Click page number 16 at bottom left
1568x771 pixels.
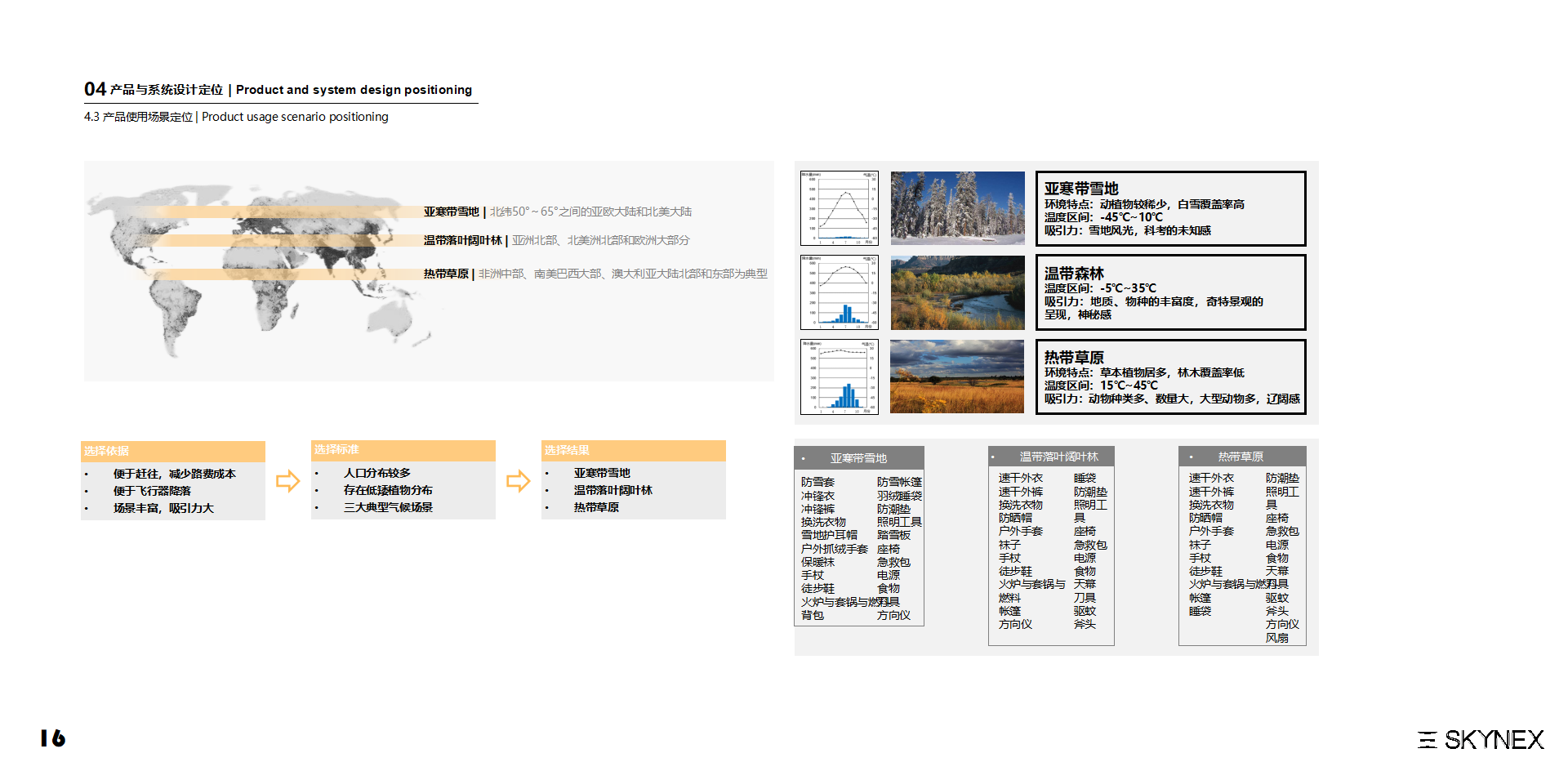click(53, 738)
